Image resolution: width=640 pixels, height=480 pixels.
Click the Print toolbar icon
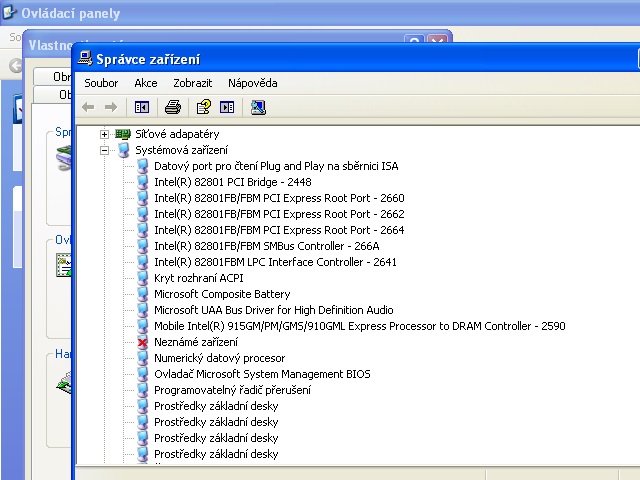[x=173, y=107]
